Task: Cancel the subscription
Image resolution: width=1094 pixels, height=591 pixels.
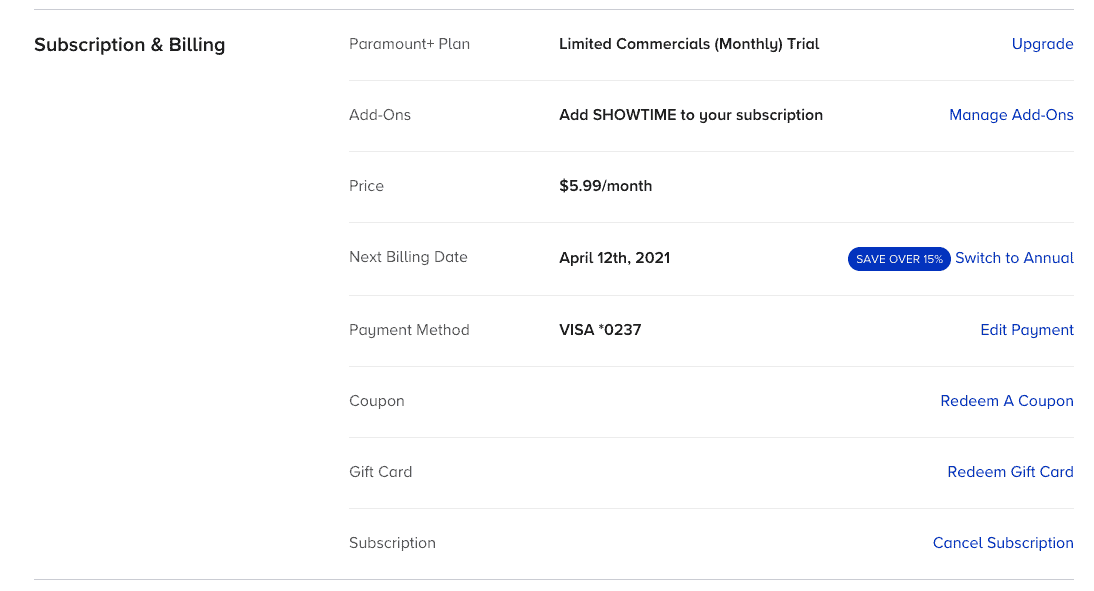Action: (x=1003, y=543)
